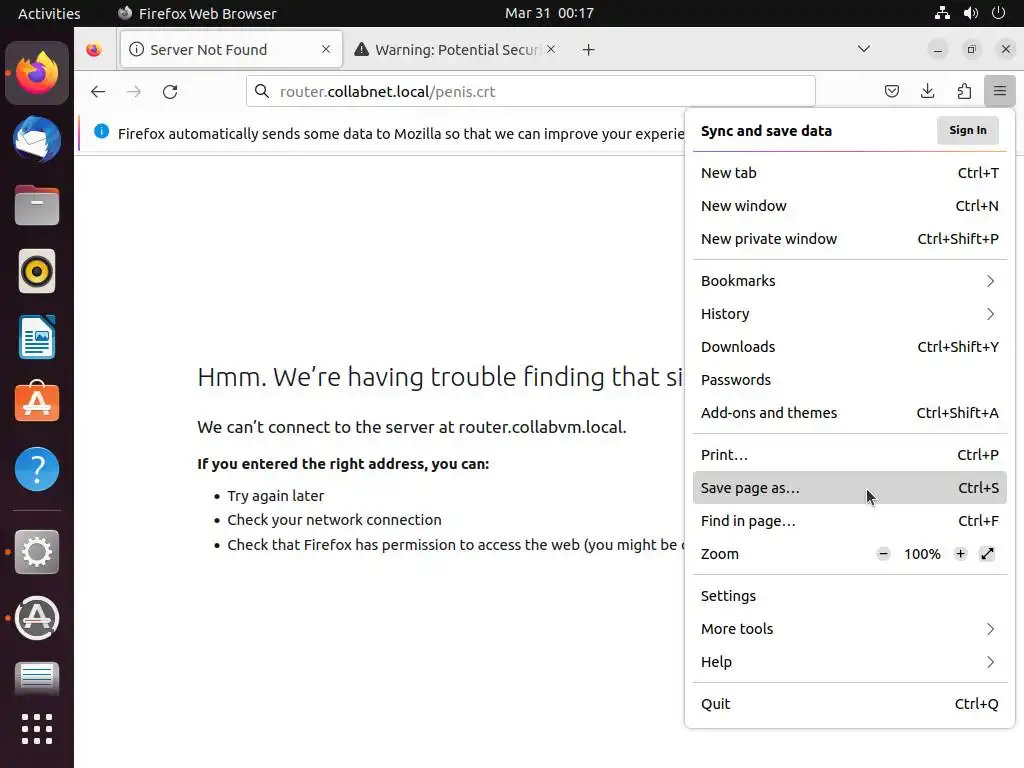Open the Downloads toolbar icon
Viewport: 1024px width, 768px height.
point(927,91)
